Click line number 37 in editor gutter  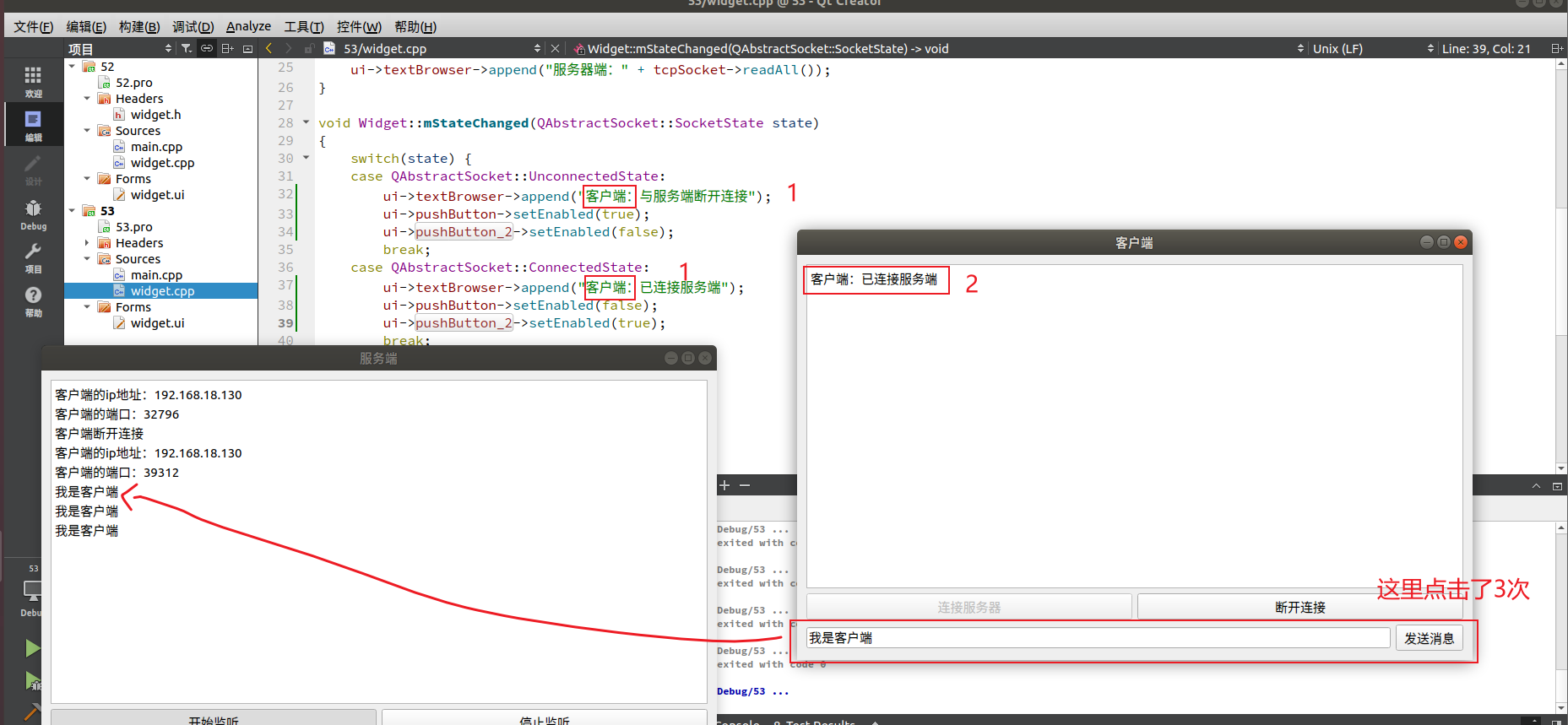285,285
